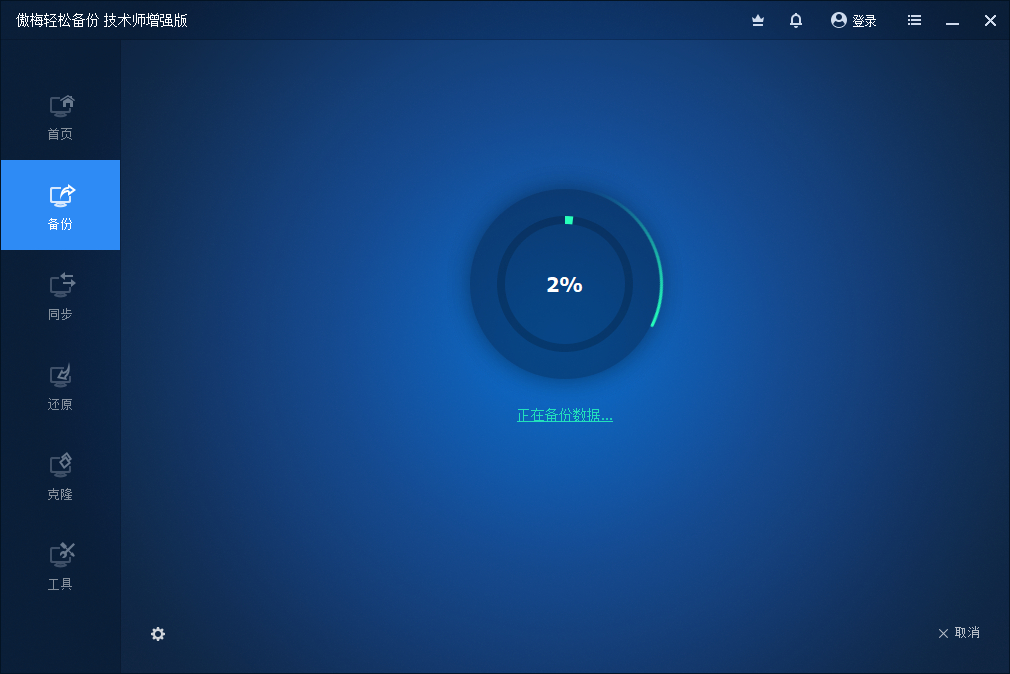Minimize the backup window
The height and width of the screenshot is (674, 1010).
click(x=952, y=21)
